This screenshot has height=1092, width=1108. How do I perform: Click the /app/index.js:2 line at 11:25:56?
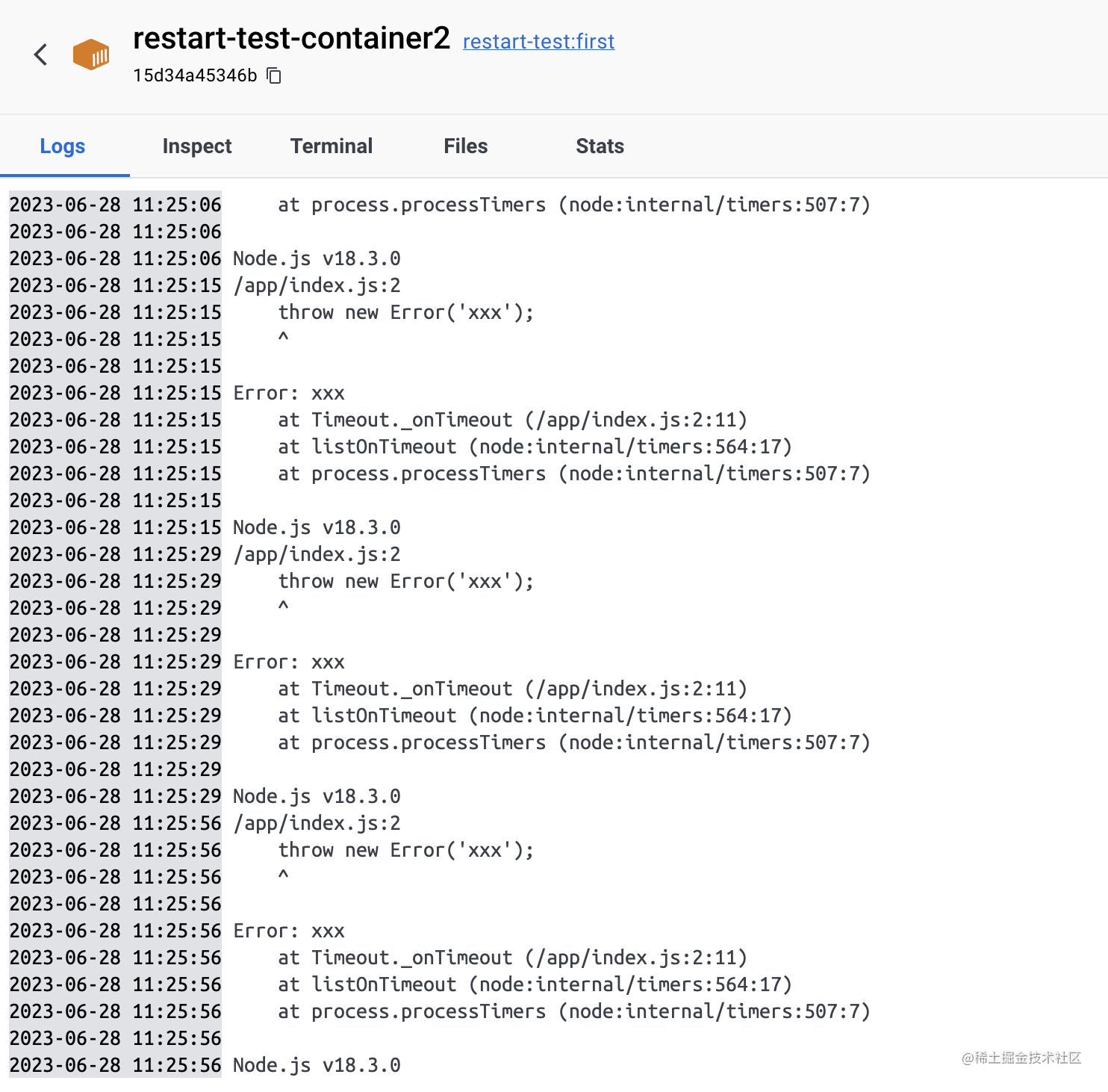coord(317,823)
